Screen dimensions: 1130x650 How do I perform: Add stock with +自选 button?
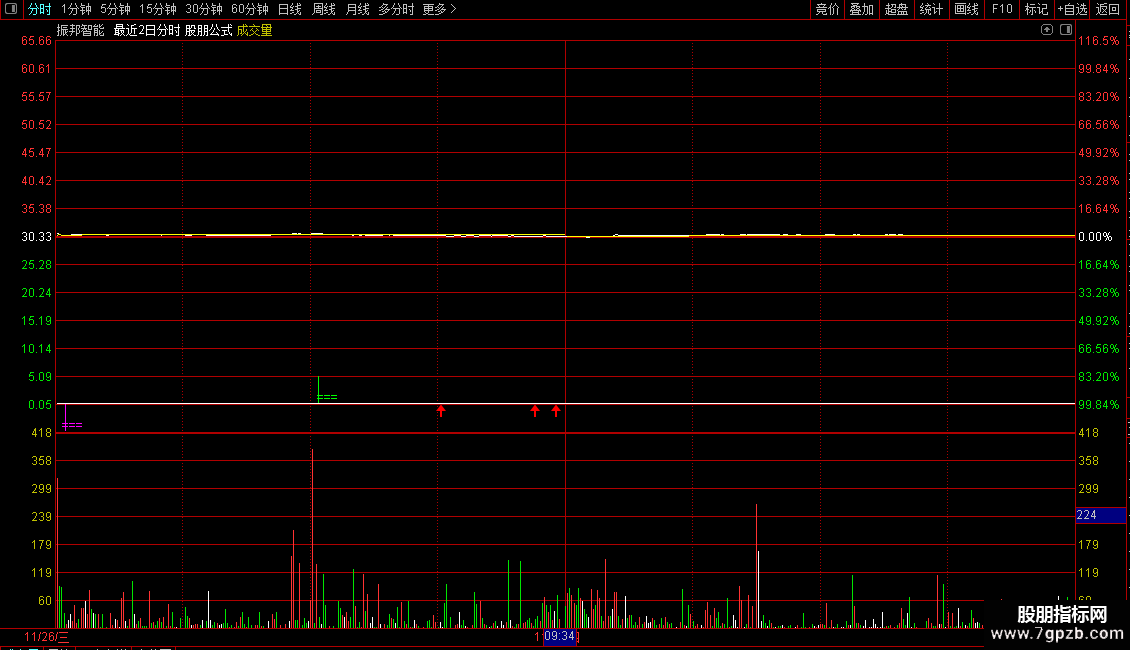click(x=1072, y=9)
